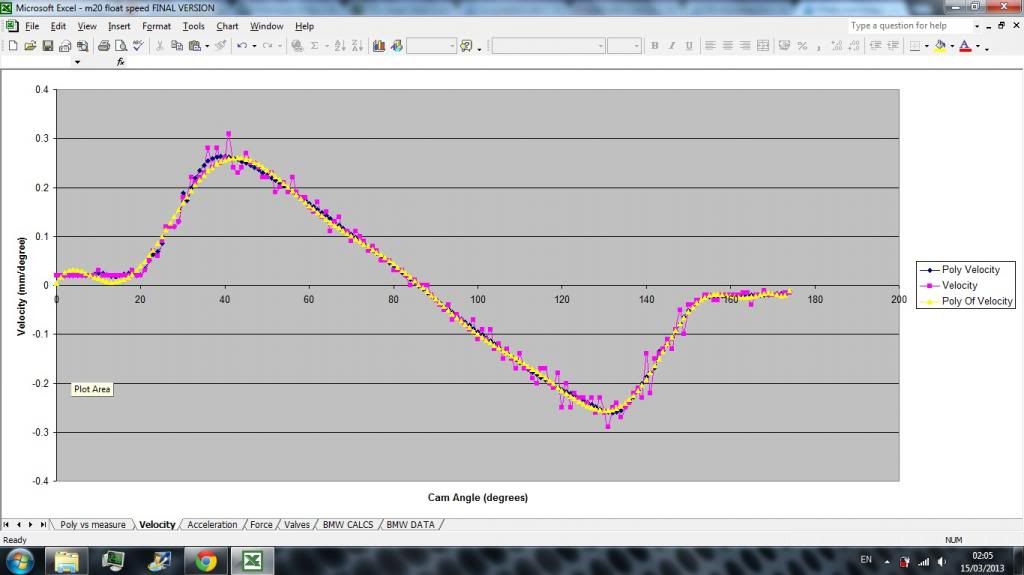This screenshot has width=1024, height=575.
Task: Click the Chart Wizard icon
Action: coord(379,46)
